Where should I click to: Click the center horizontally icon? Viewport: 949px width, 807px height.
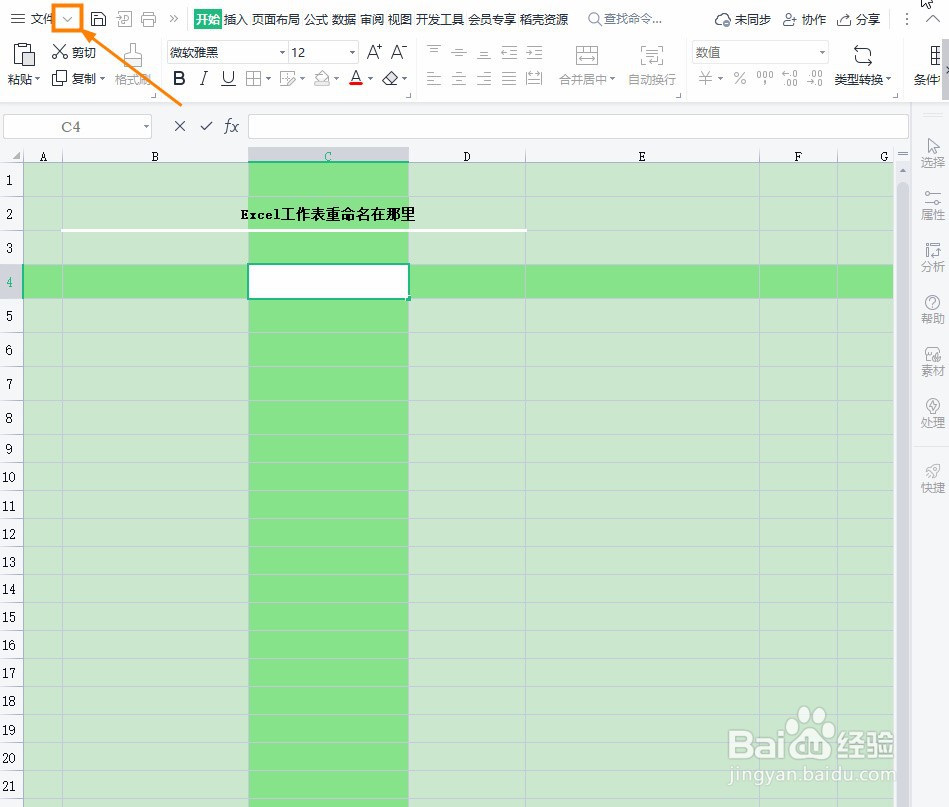point(459,78)
